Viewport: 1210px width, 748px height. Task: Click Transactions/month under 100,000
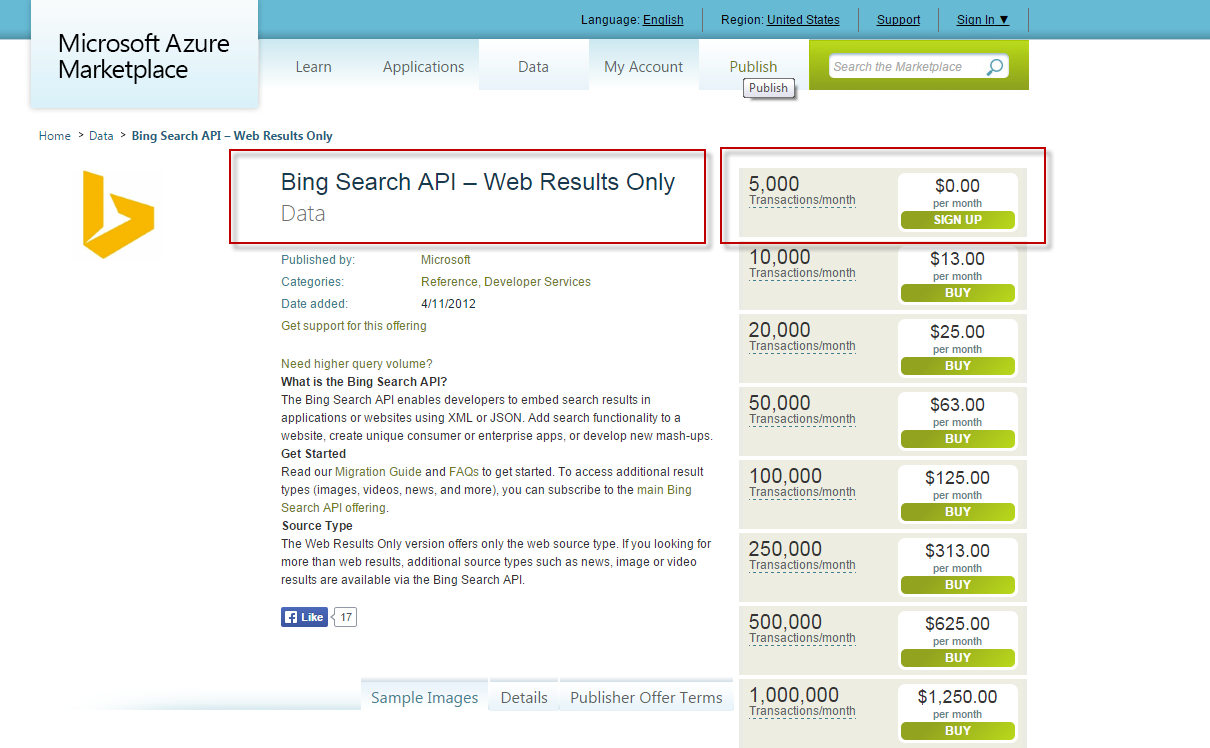802,492
